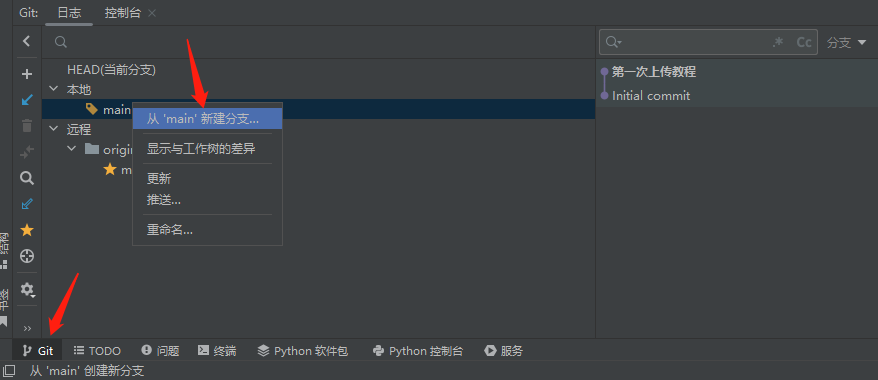Click the 从 'main' 创建新分支 status bar text
Image resolution: width=878 pixels, height=380 pixels.
tap(87, 370)
